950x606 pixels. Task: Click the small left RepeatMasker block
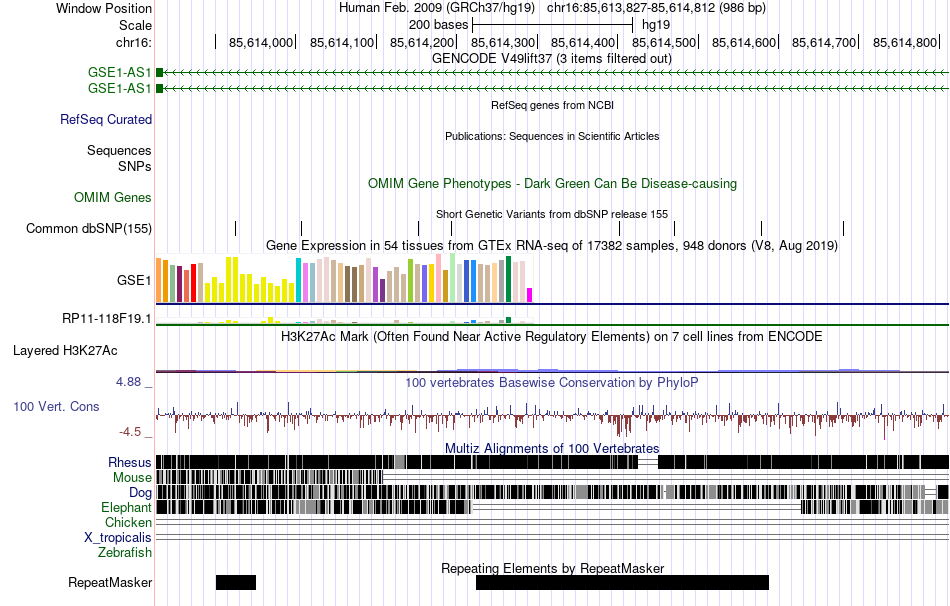pyautogui.click(x=236, y=582)
